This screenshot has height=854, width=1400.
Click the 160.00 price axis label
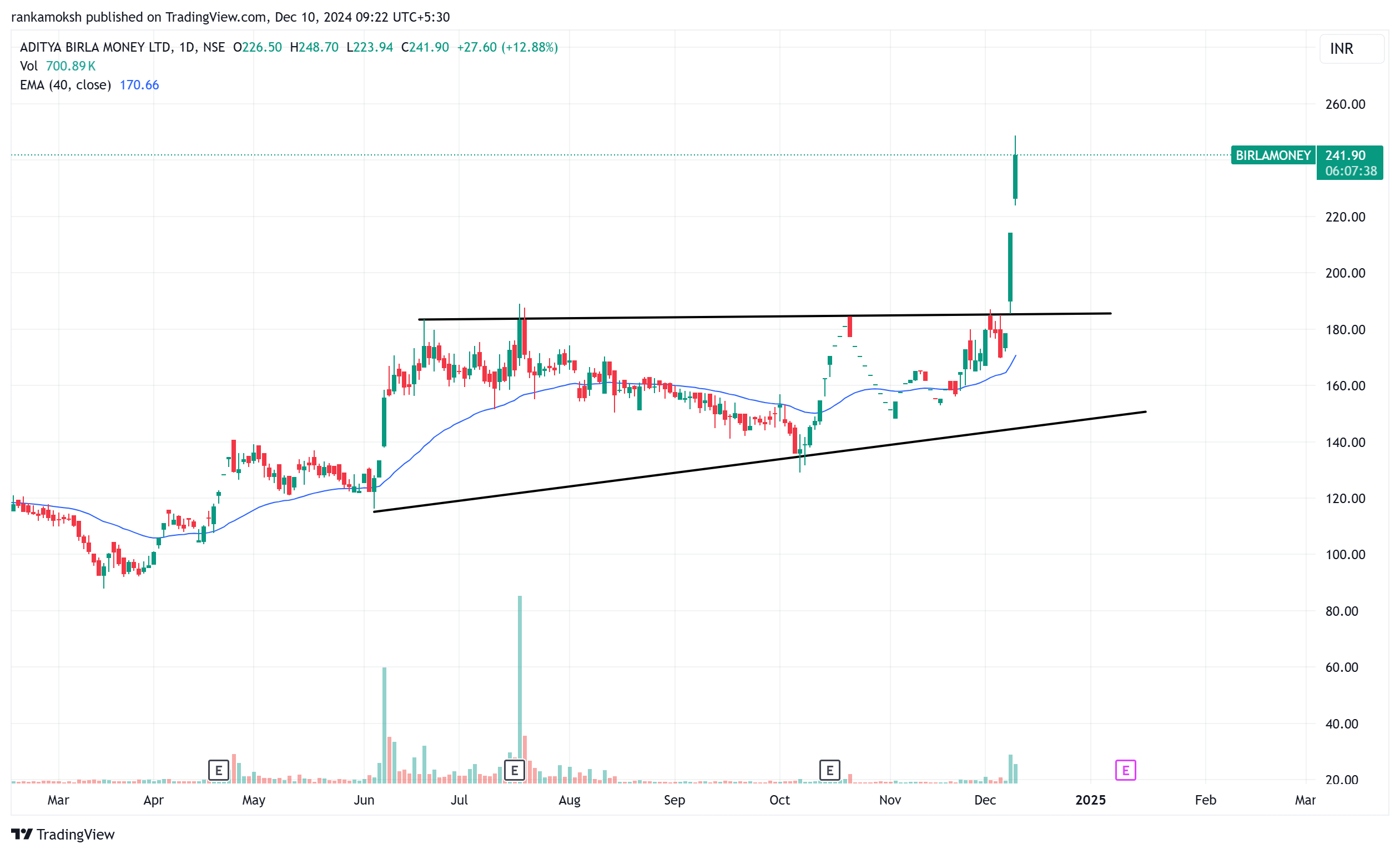(x=1346, y=386)
